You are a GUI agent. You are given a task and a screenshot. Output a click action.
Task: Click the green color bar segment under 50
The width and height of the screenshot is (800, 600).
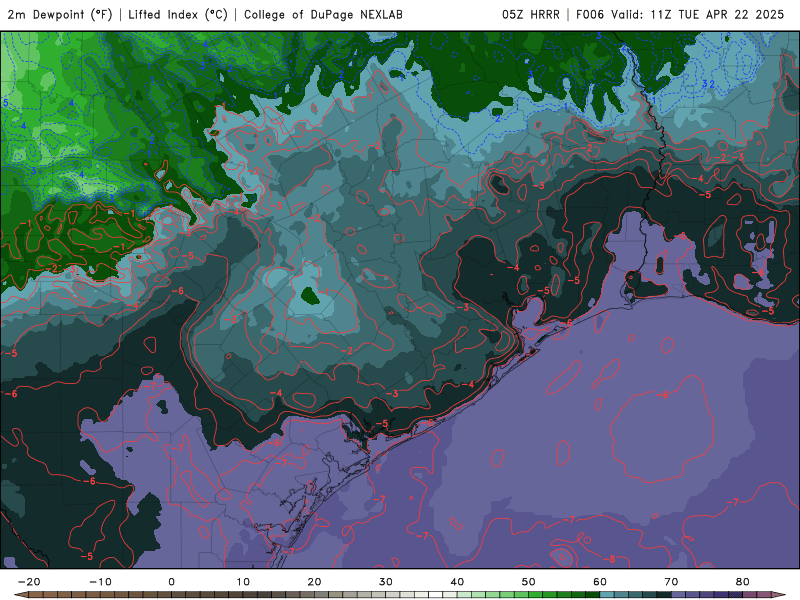tap(536, 595)
